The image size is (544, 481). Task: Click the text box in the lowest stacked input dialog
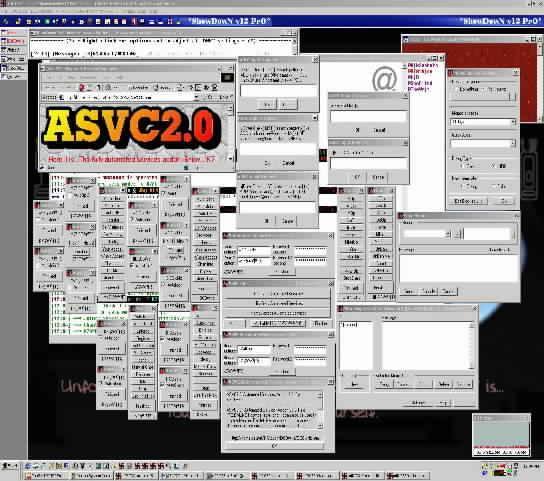278,208
